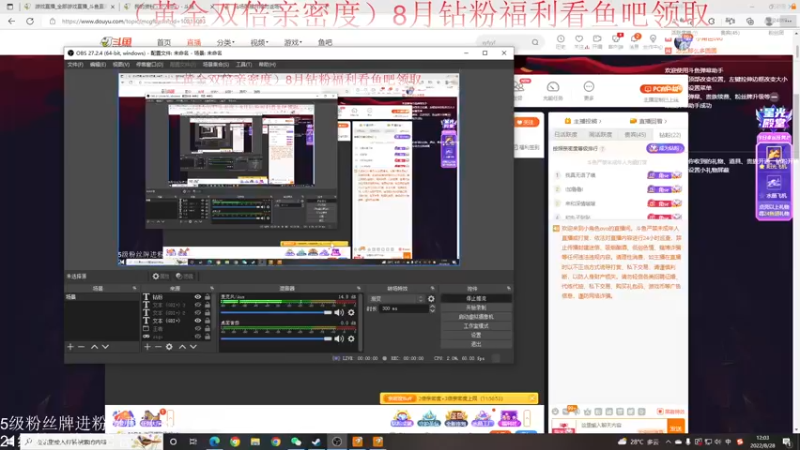
Task: Adjust 麦克风/Aux volume slider
Action: 276,312
